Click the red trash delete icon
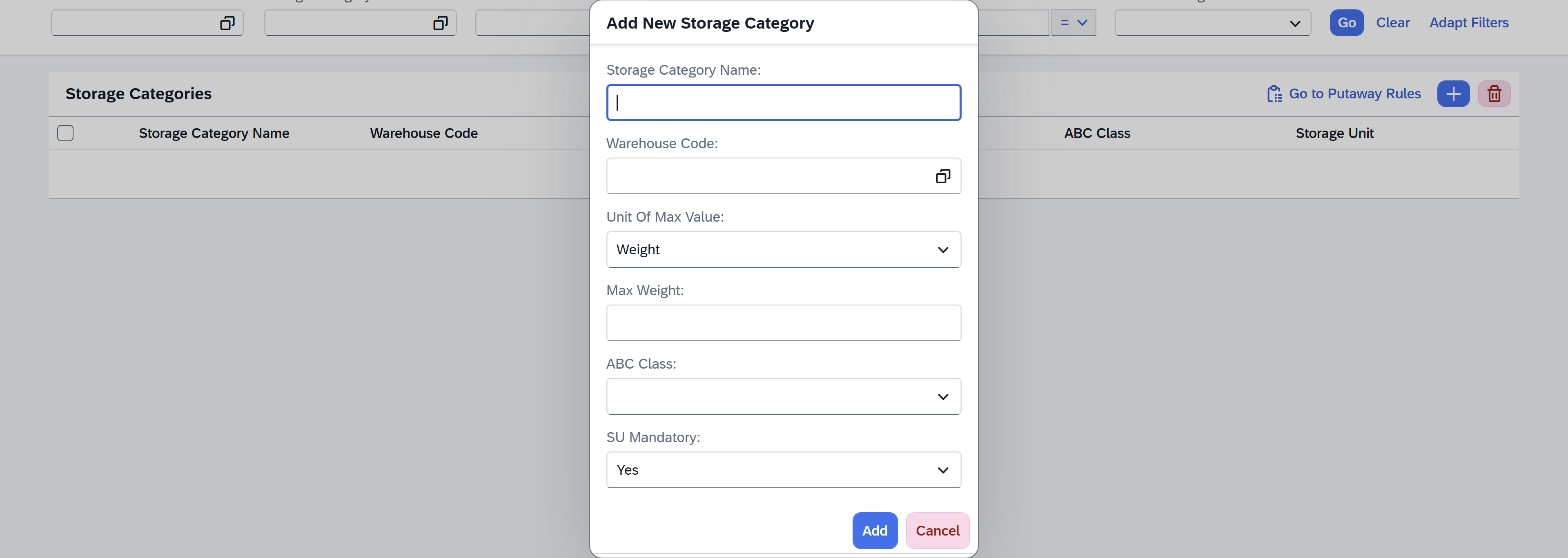Viewport: 1568px width, 558px height. point(1494,94)
